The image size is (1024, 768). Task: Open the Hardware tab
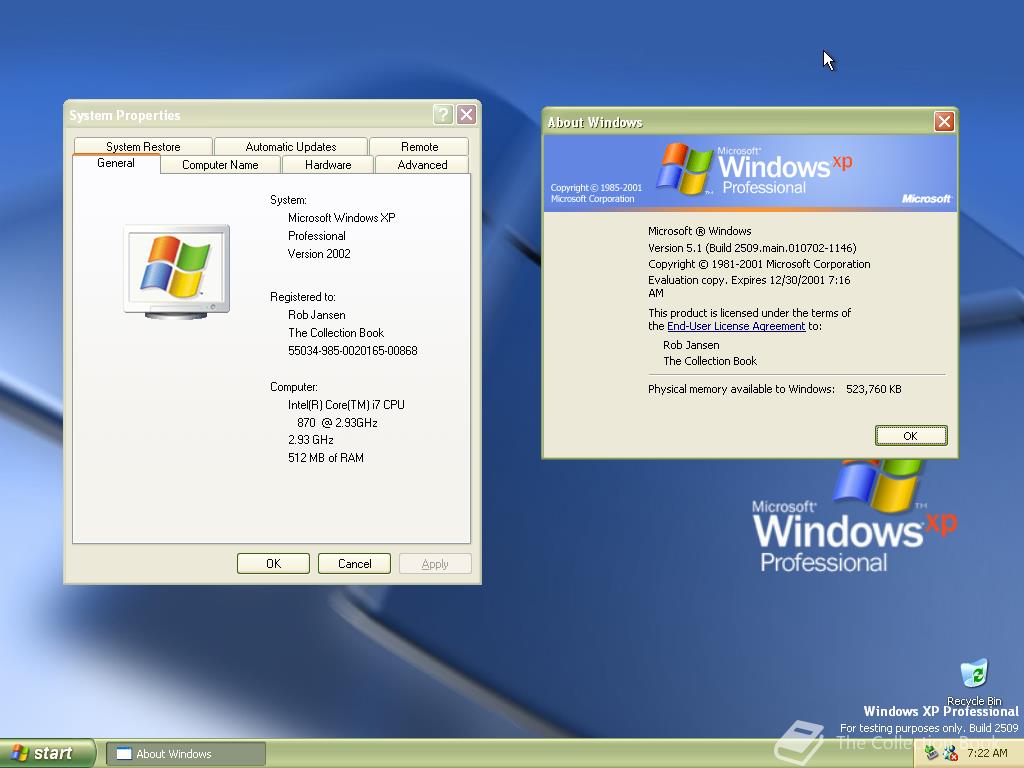(x=328, y=165)
